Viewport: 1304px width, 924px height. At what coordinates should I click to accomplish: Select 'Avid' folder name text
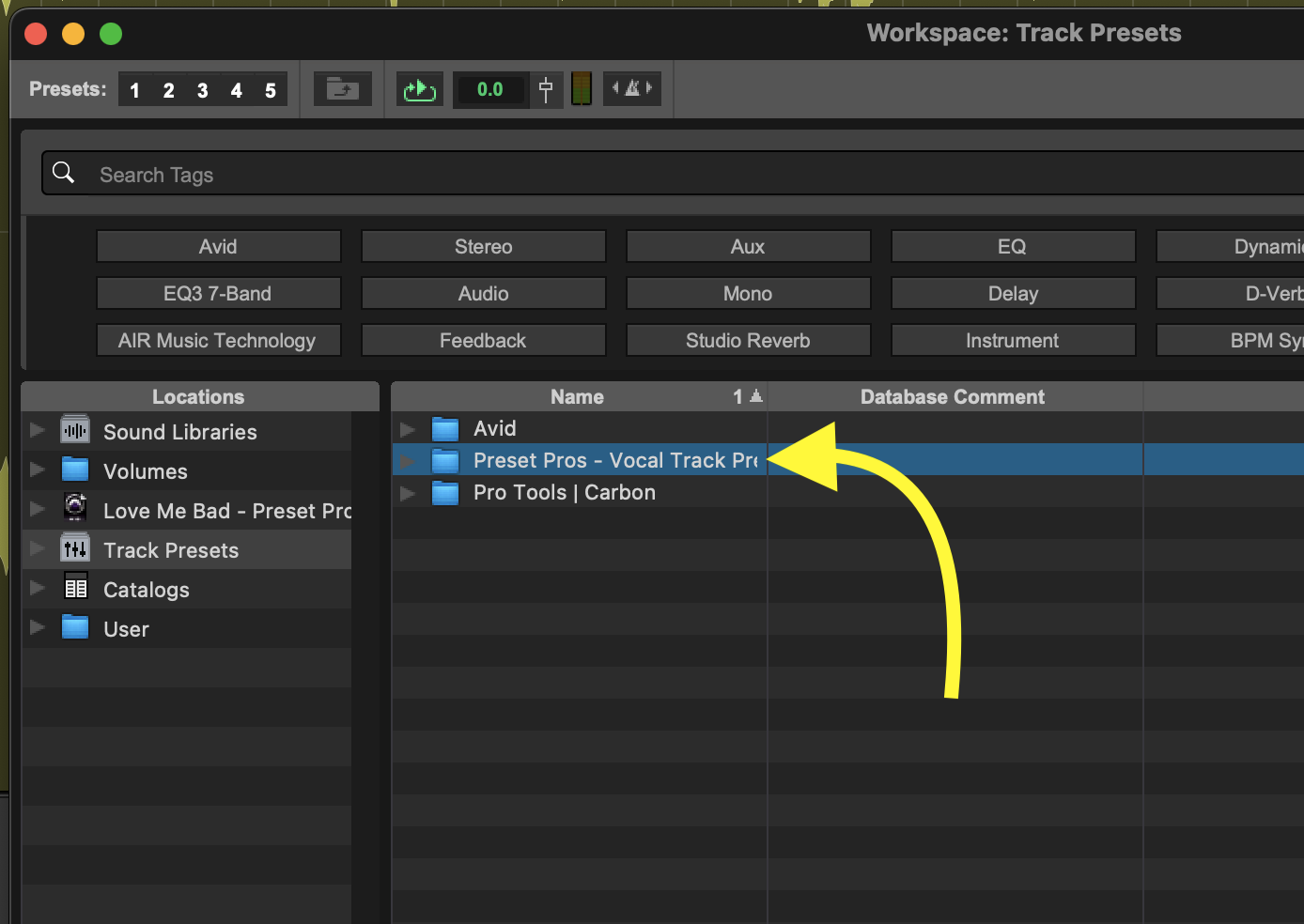coord(495,428)
